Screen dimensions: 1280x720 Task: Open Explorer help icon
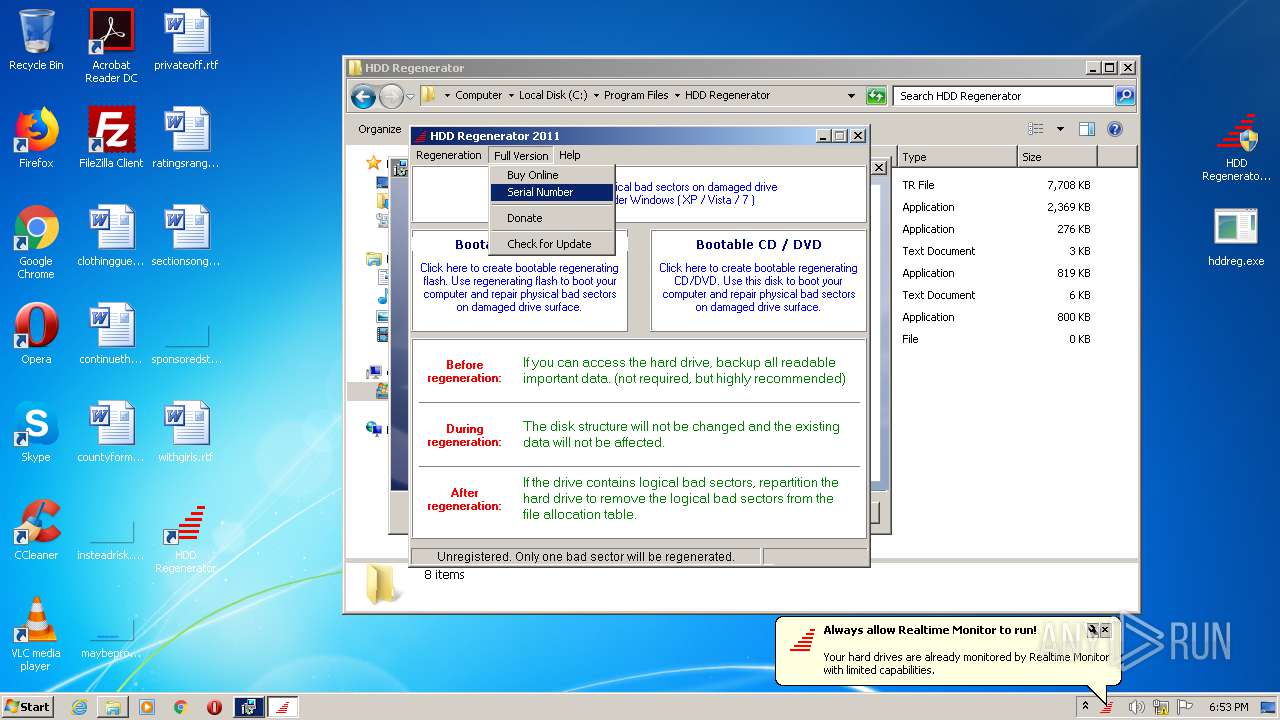[1115, 129]
